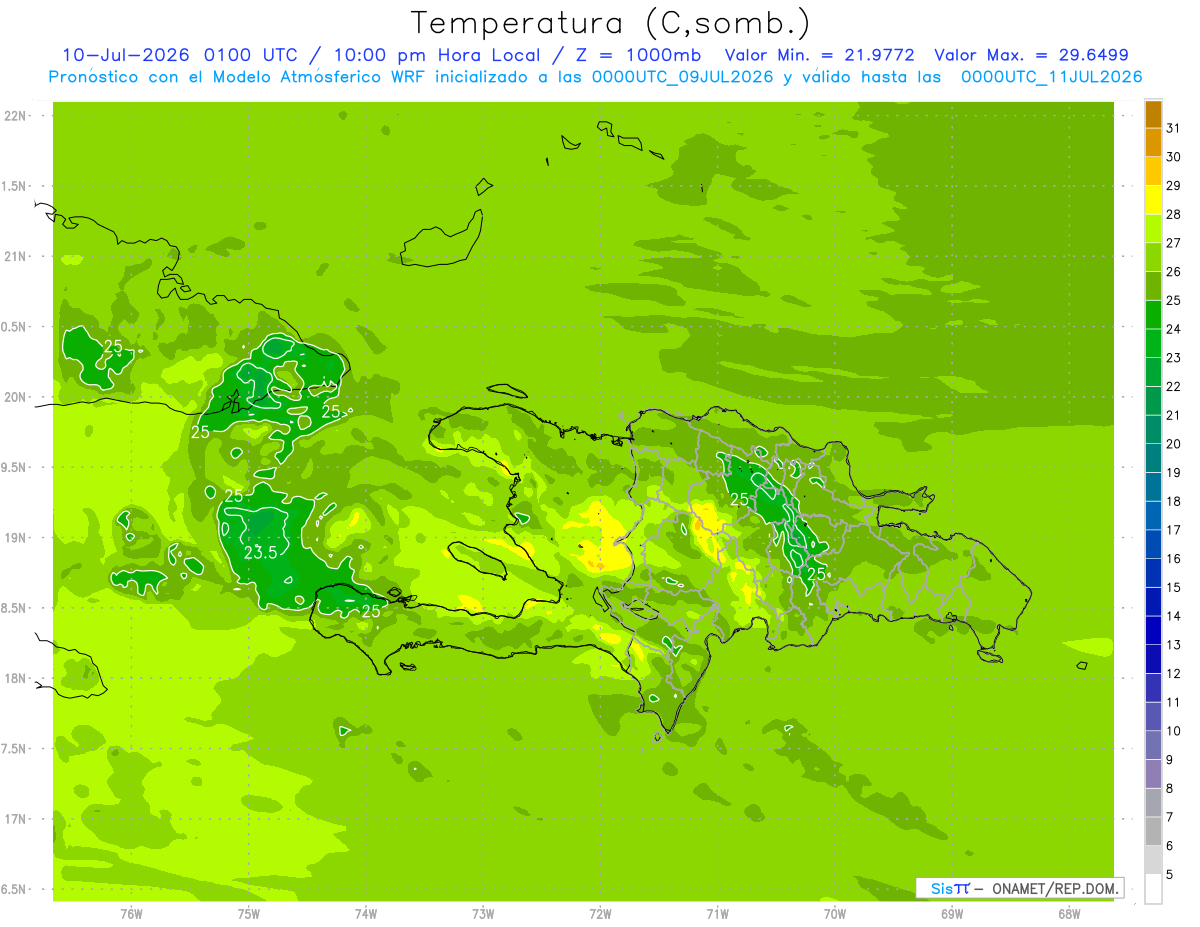The height and width of the screenshot is (927, 1200).
Task: Click "Pronóstico con el Modelo Atmósferico WRF" text
Action: click(239, 77)
